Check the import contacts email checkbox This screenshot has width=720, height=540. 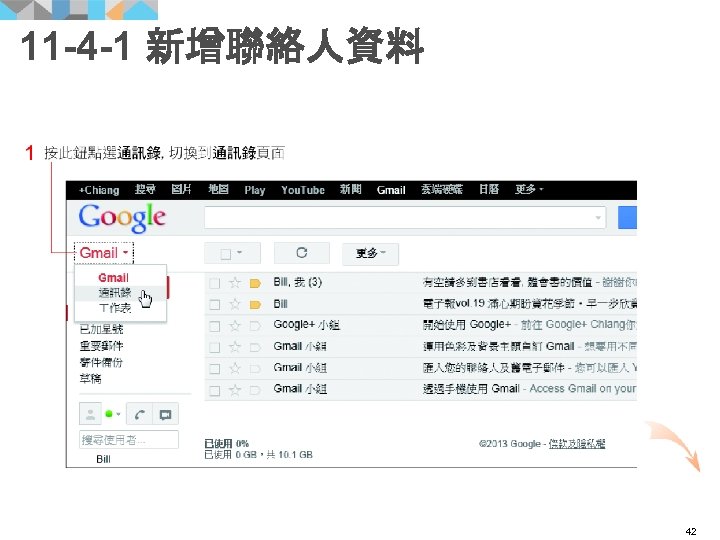214,369
